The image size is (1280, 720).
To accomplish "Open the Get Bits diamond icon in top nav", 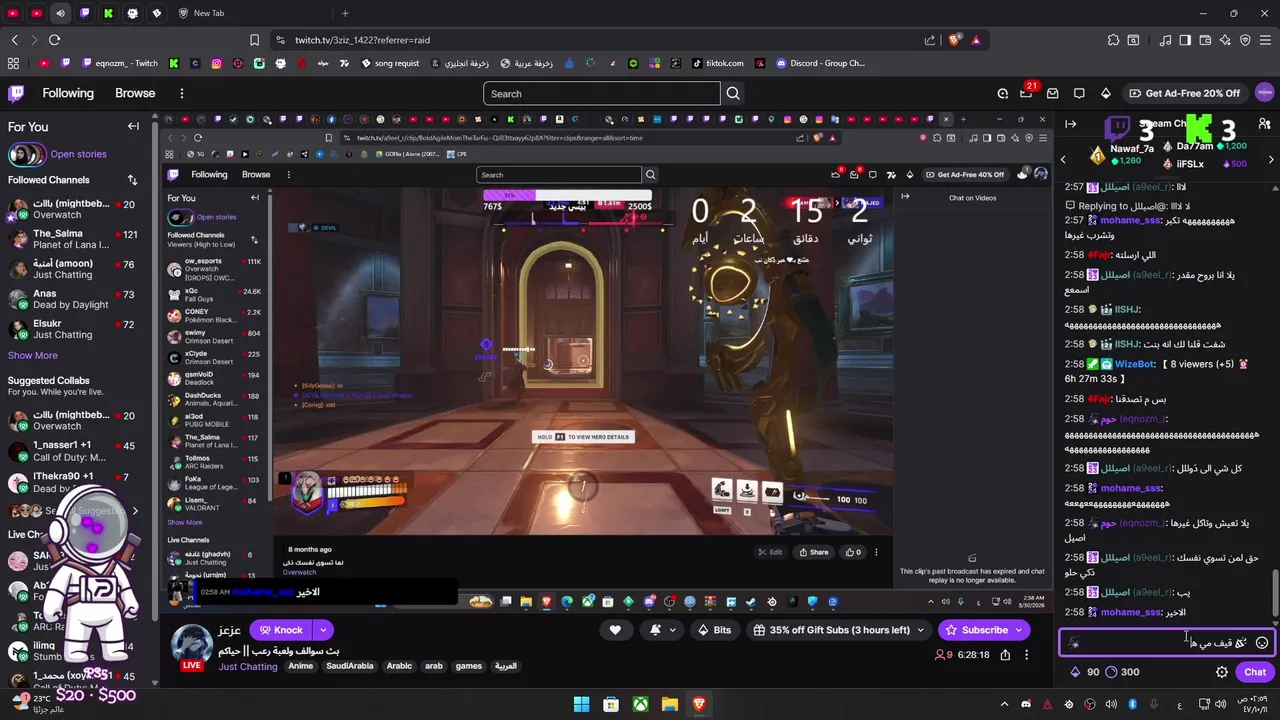I will [1105, 93].
